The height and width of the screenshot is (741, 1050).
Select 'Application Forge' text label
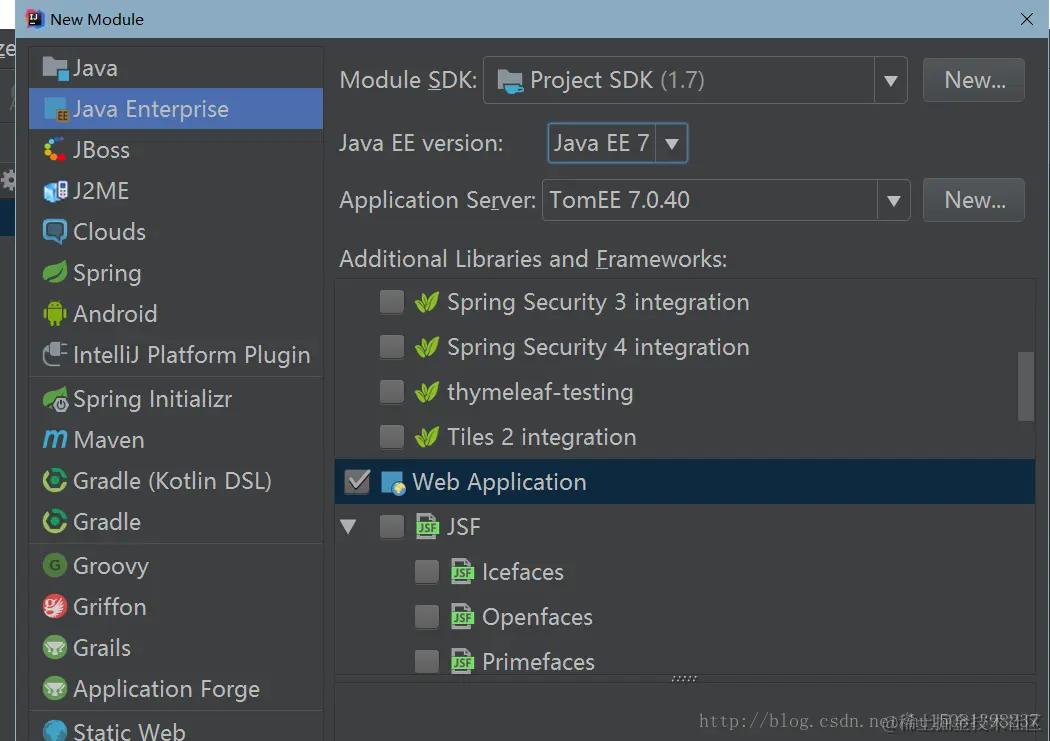click(166, 689)
